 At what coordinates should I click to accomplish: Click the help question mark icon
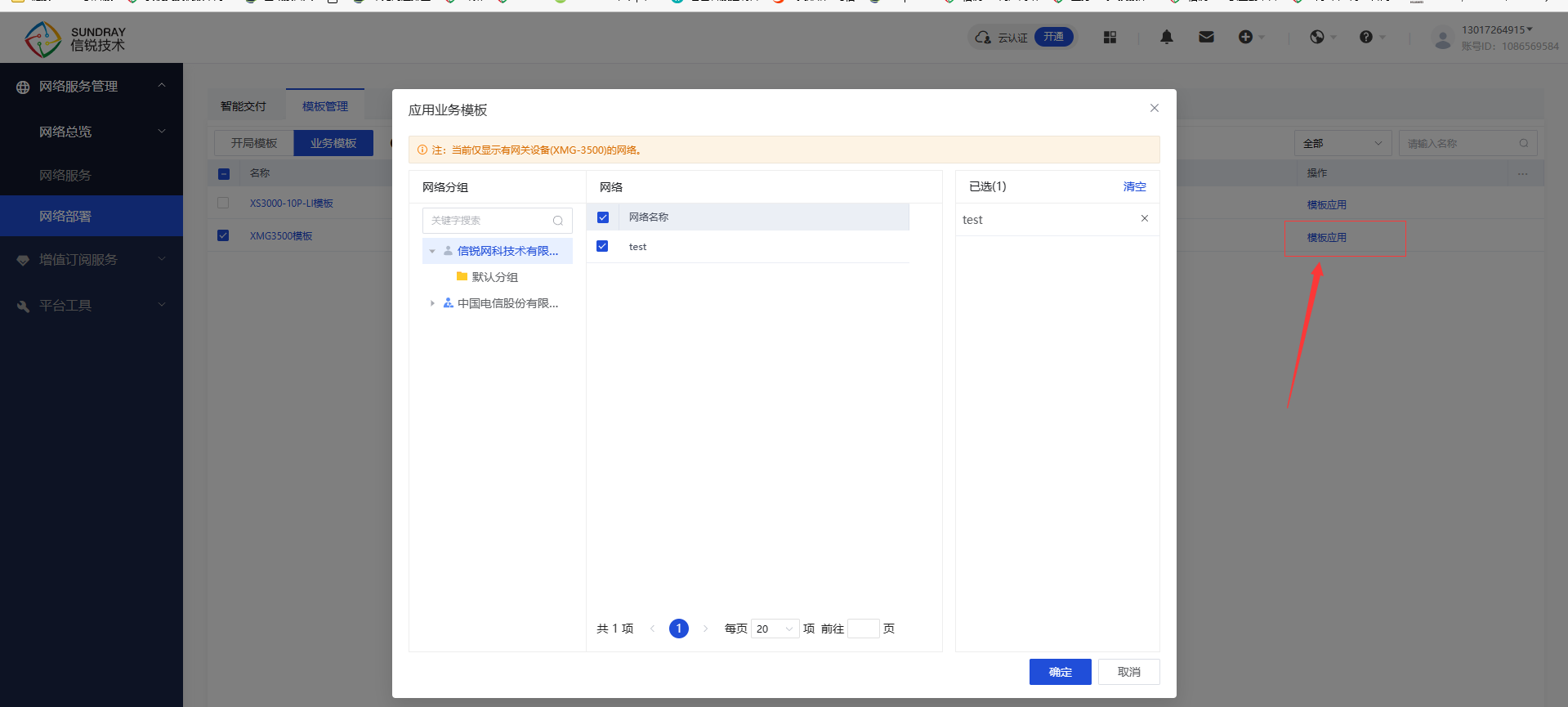[1366, 37]
